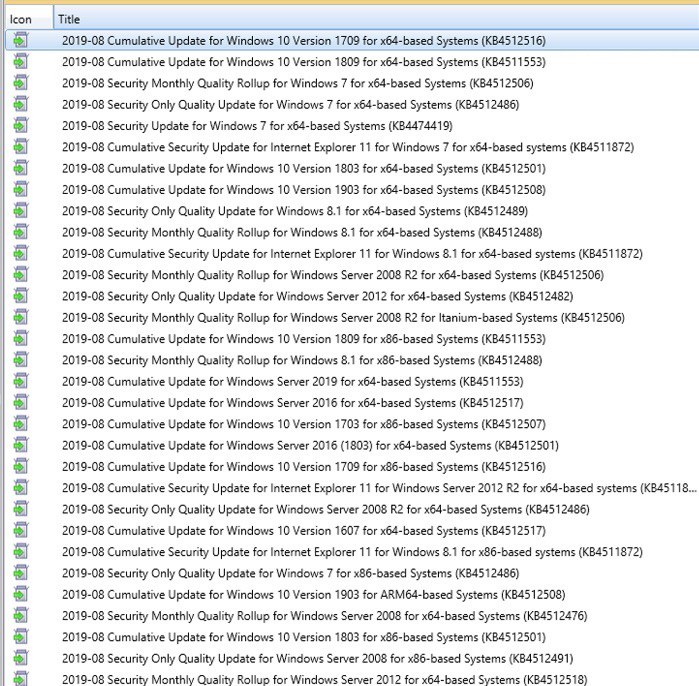
Task: Click the Icon column header
Action: click(x=29, y=19)
